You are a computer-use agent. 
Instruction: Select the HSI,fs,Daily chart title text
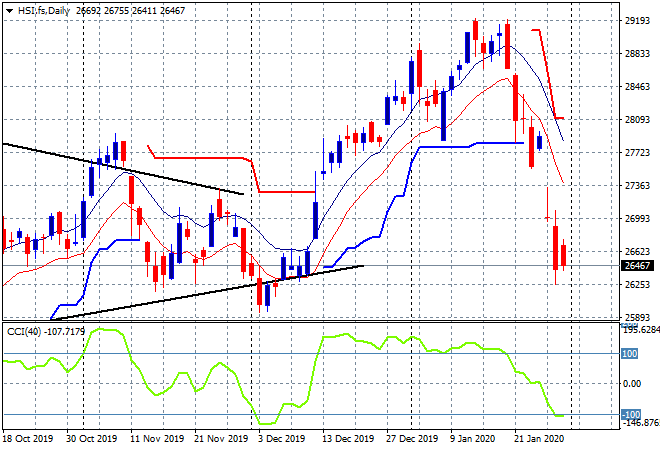(x=44, y=11)
